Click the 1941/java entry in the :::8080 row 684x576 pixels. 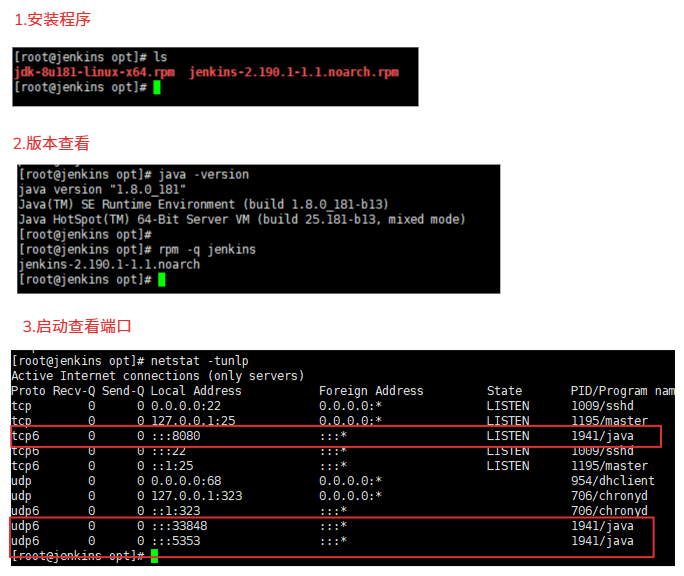[602, 436]
